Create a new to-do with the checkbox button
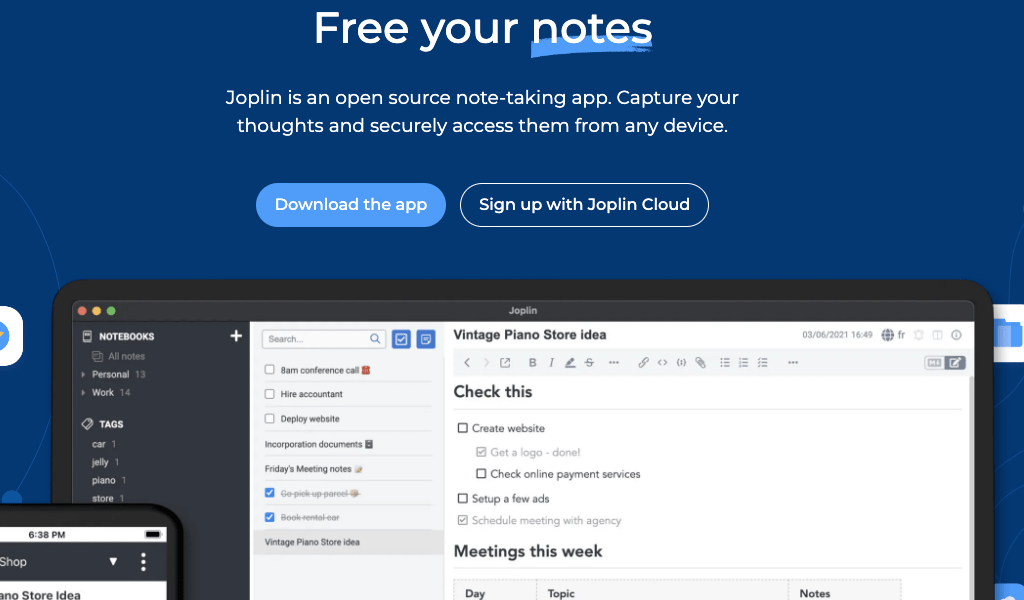This screenshot has height=600, width=1024. tap(401, 339)
